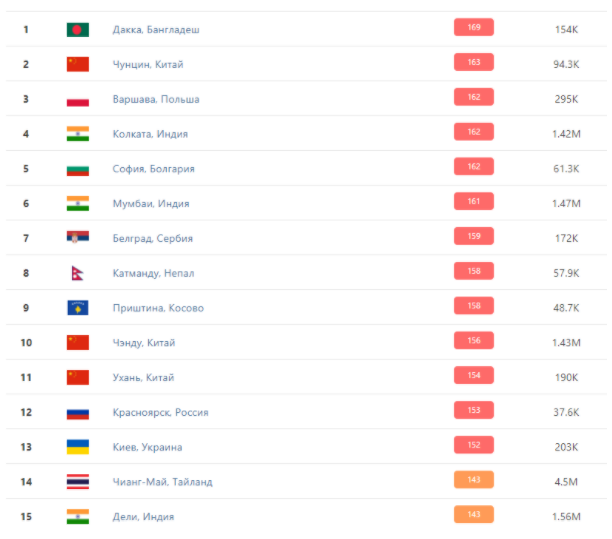Click the orange 143 badge for Чианг-Май

474,480
